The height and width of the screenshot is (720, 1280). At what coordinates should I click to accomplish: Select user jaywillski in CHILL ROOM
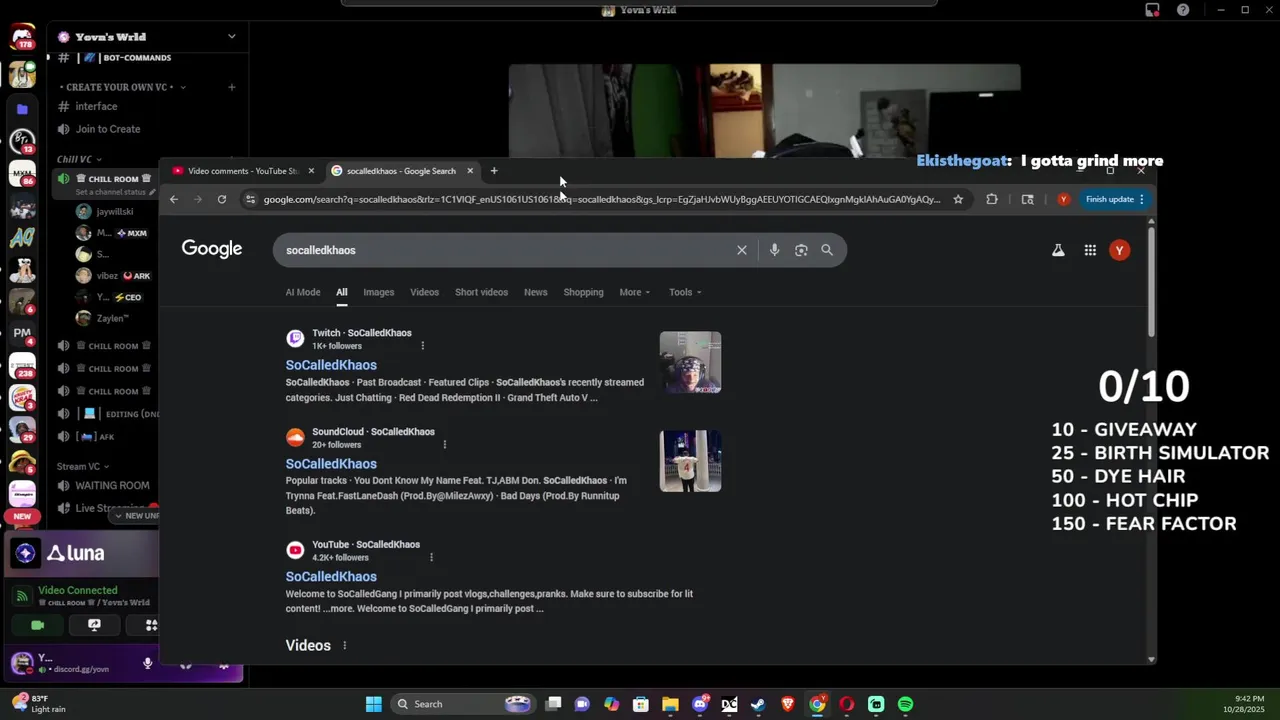115,212
